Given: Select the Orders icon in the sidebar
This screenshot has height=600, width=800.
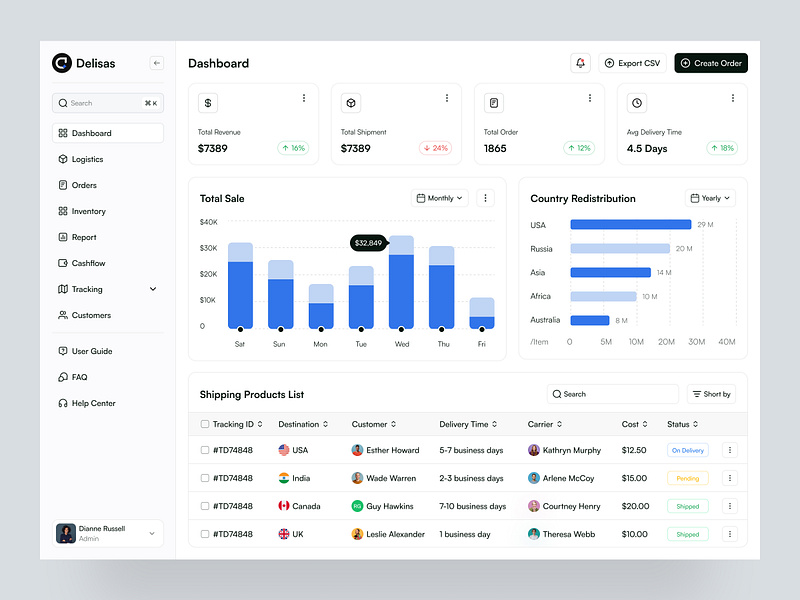Looking at the screenshot, I should coord(63,185).
